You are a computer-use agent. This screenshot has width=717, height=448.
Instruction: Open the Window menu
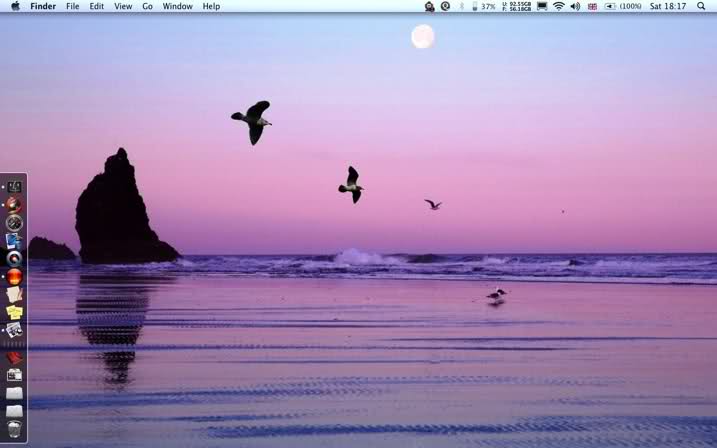[x=177, y=6]
